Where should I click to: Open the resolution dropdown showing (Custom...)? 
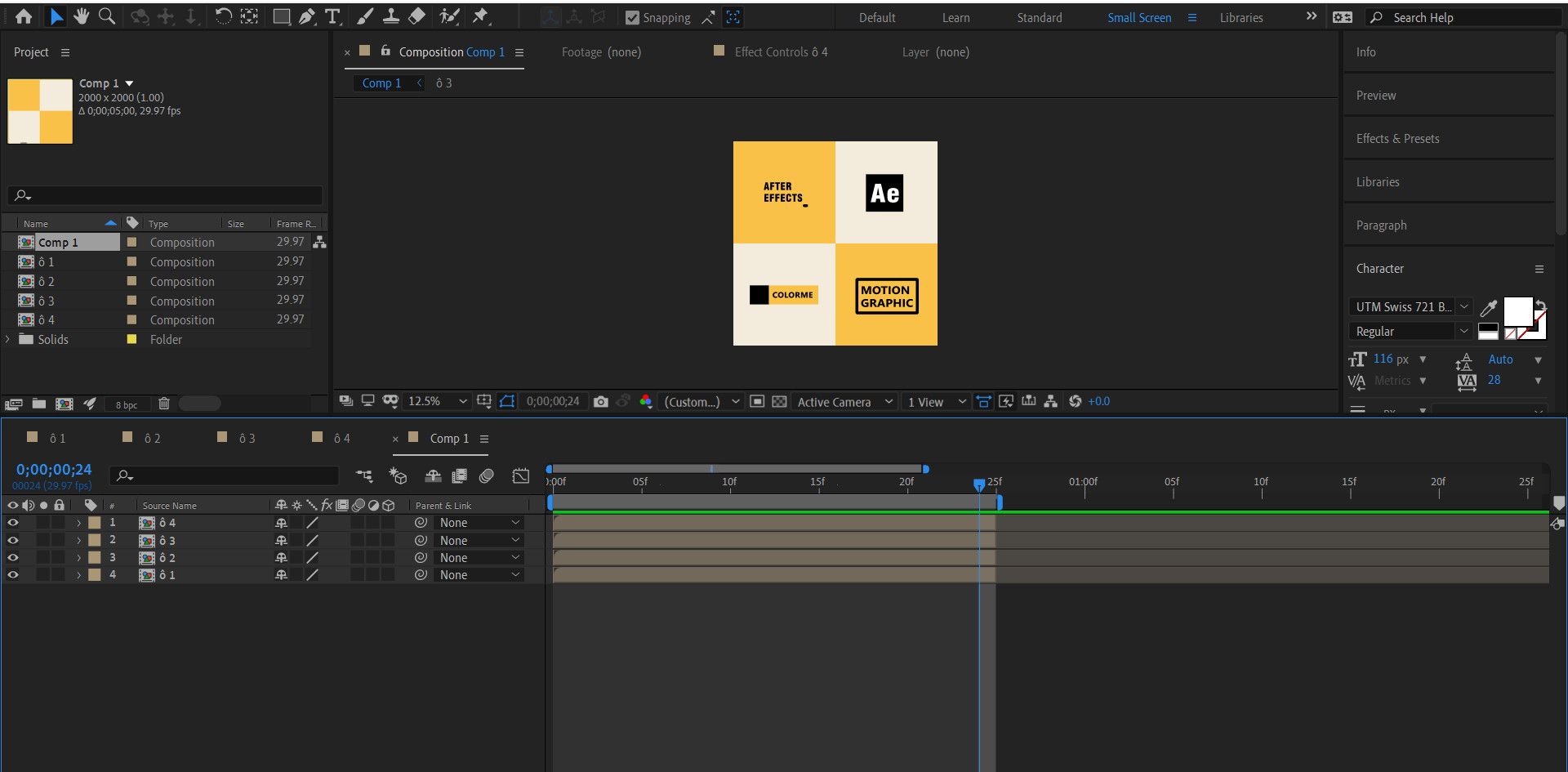(701, 402)
